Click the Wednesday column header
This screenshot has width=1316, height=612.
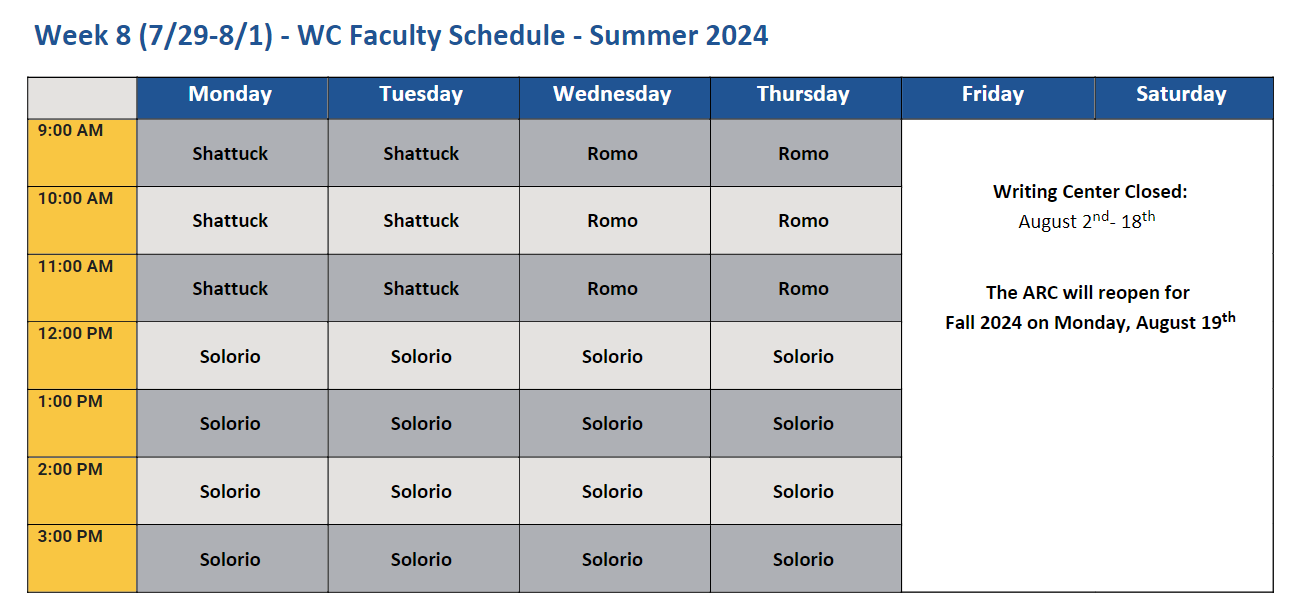coord(612,95)
